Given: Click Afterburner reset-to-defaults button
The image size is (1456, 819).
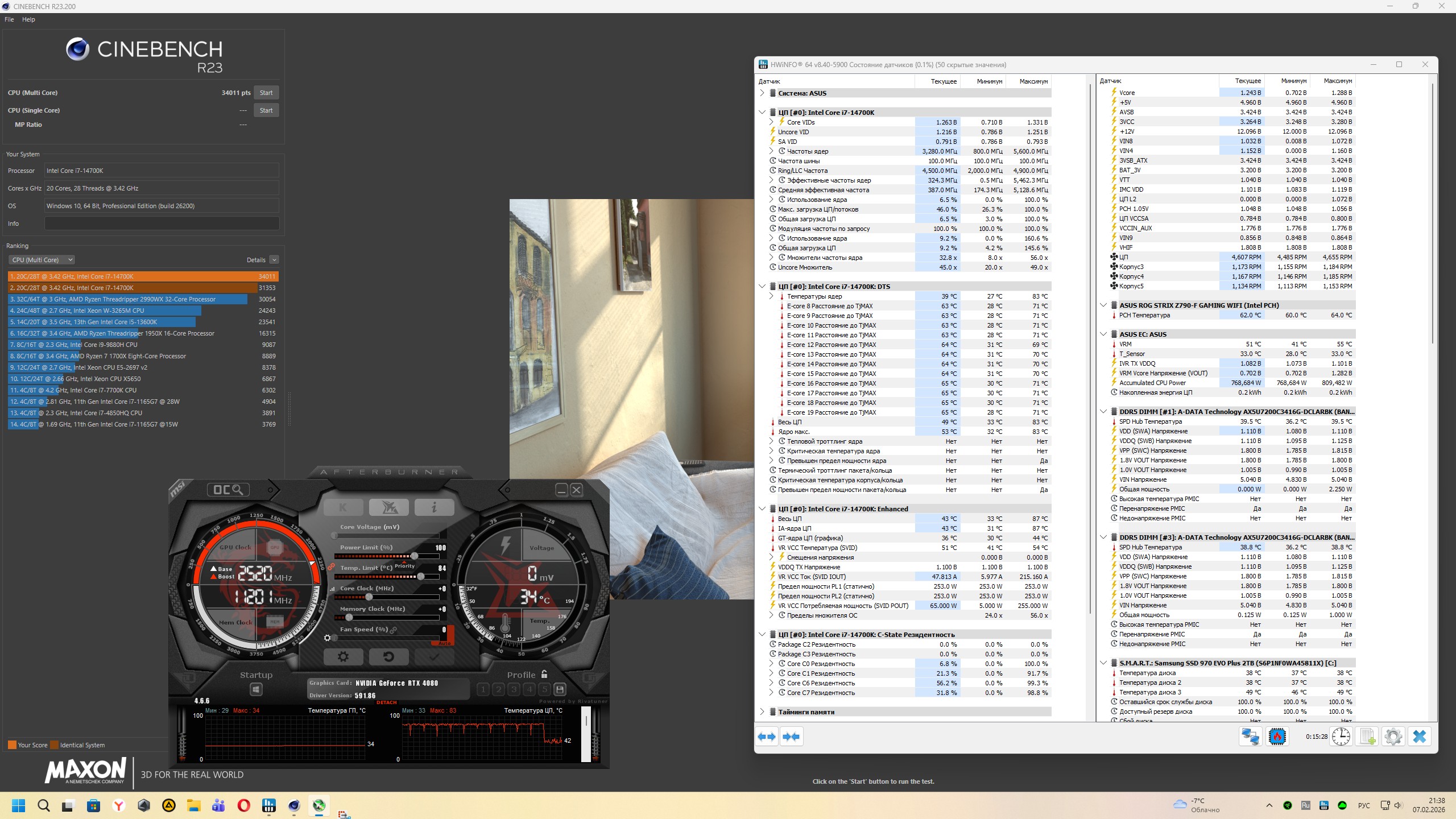Looking at the screenshot, I should (x=388, y=657).
